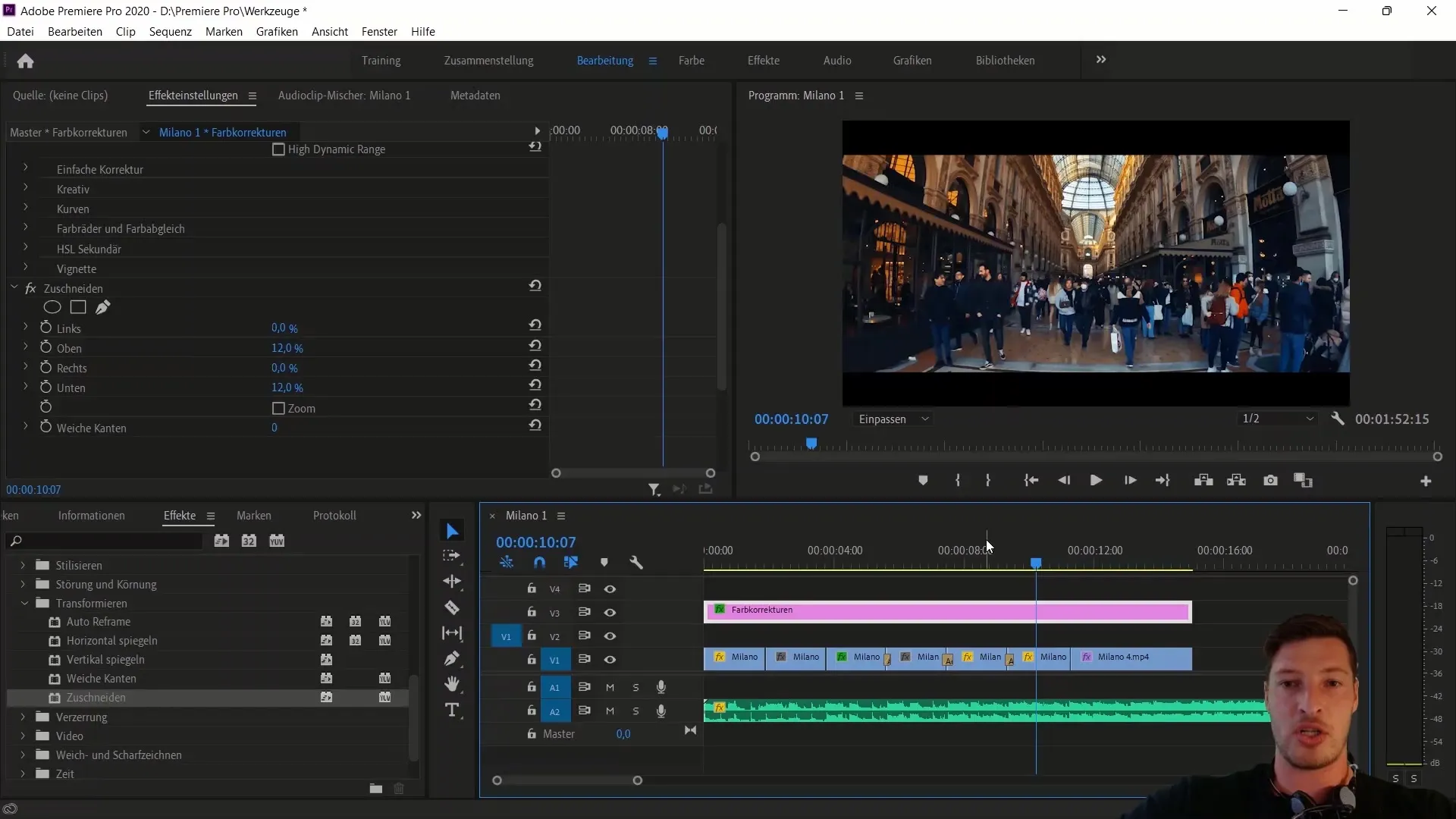The height and width of the screenshot is (819, 1456).
Task: Open the Grafiken menu
Action: [x=277, y=32]
